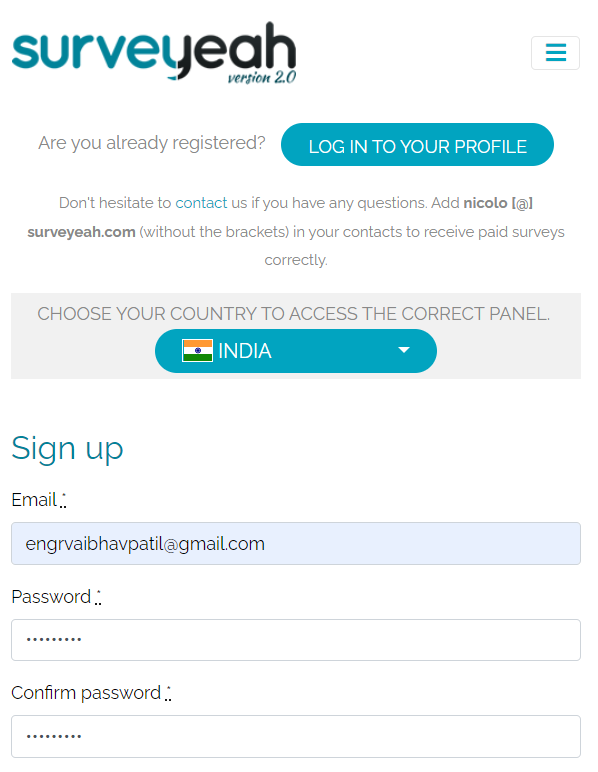This screenshot has width=598, height=772.
Task: Open the hamburger menu
Action: pos(555,53)
